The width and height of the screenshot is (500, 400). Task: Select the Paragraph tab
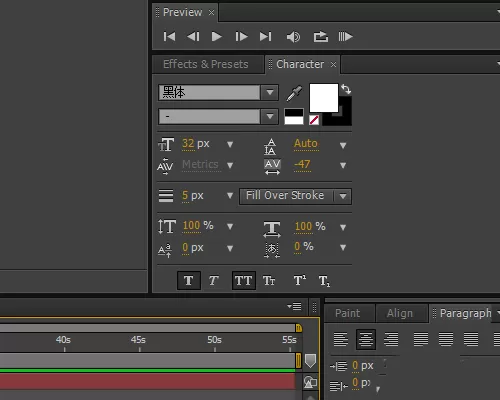pos(465,313)
